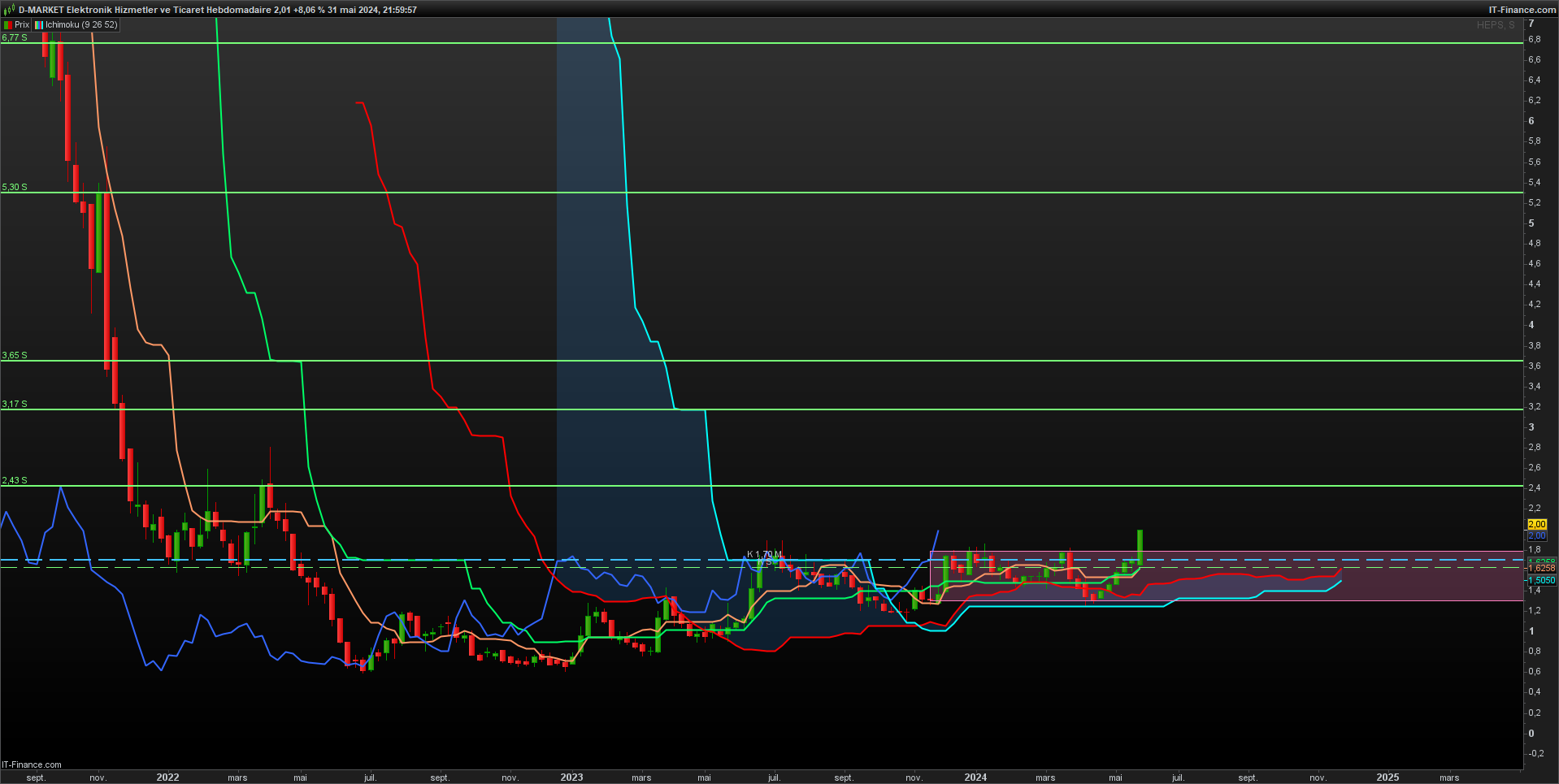Open the Ichimoku (9 26 52) indicator settings
Image resolution: width=1559 pixels, height=784 pixels.
point(81,25)
